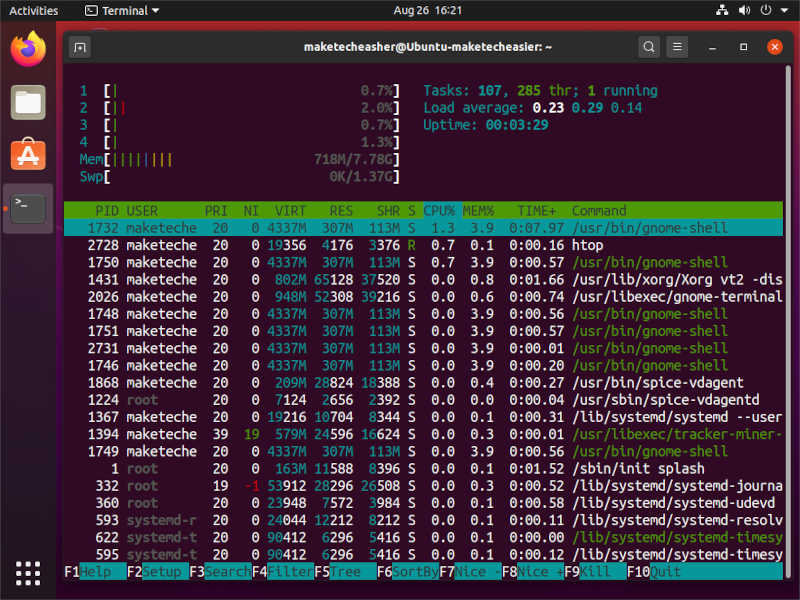Click the Terminal icon in the dock
This screenshot has height=600, width=800.
tap(27, 207)
